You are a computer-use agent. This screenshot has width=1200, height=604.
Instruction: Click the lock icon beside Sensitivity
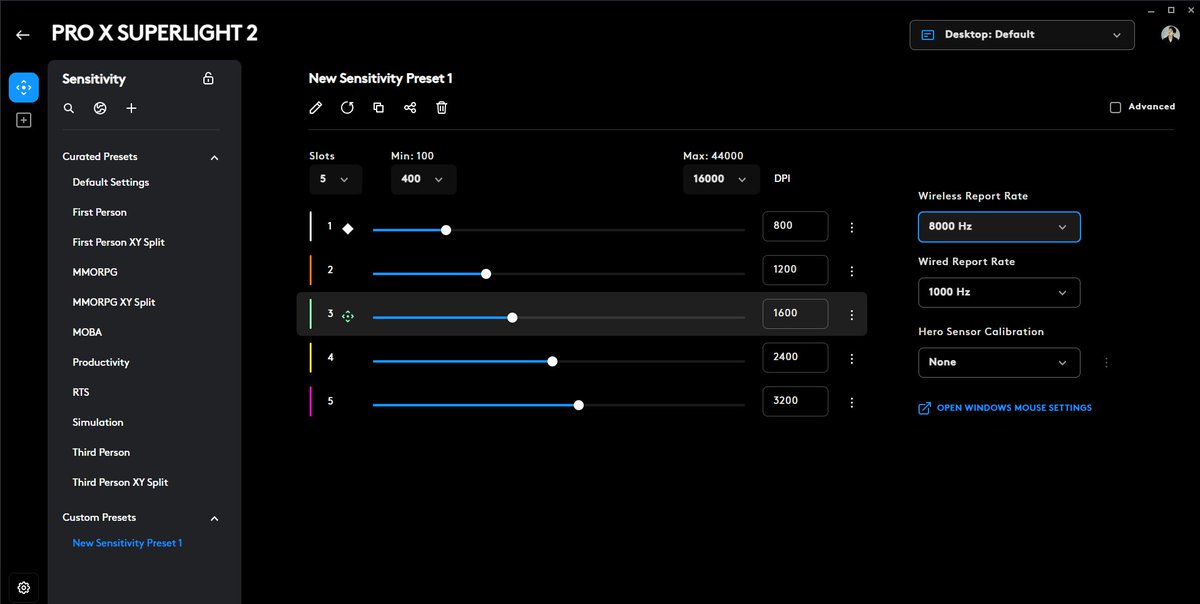(x=208, y=78)
